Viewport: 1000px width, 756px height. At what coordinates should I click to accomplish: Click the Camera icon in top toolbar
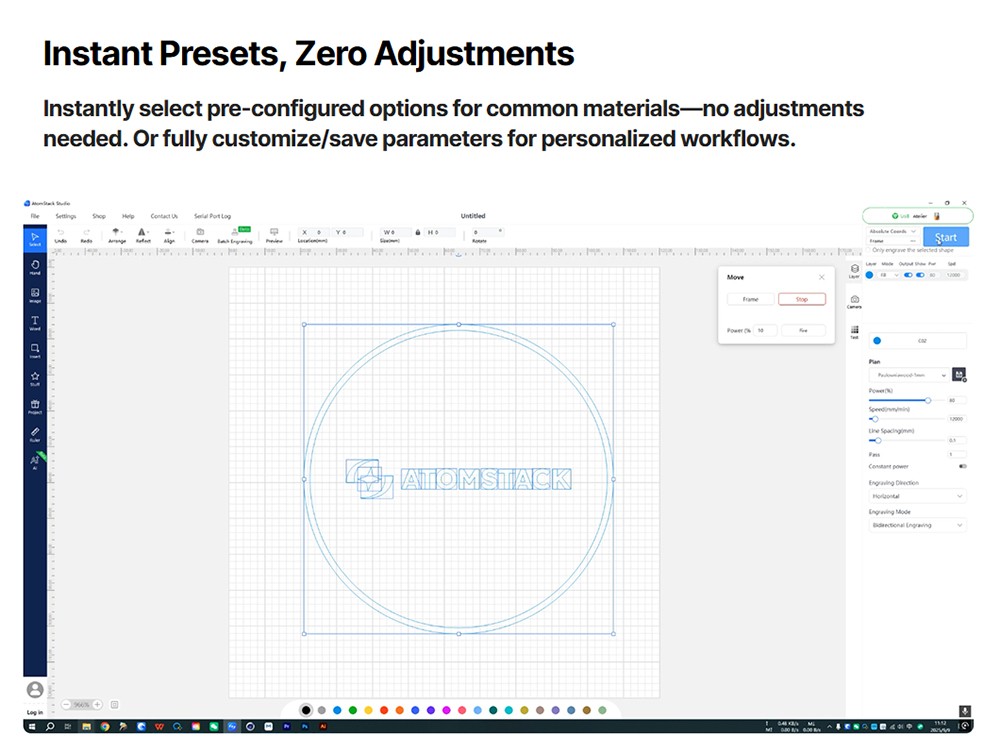[200, 233]
